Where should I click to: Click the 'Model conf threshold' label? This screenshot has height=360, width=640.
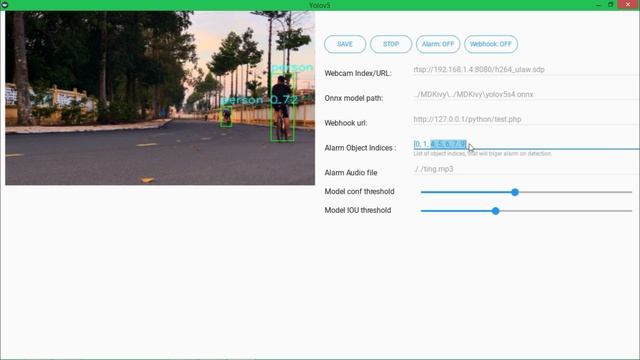(359, 191)
